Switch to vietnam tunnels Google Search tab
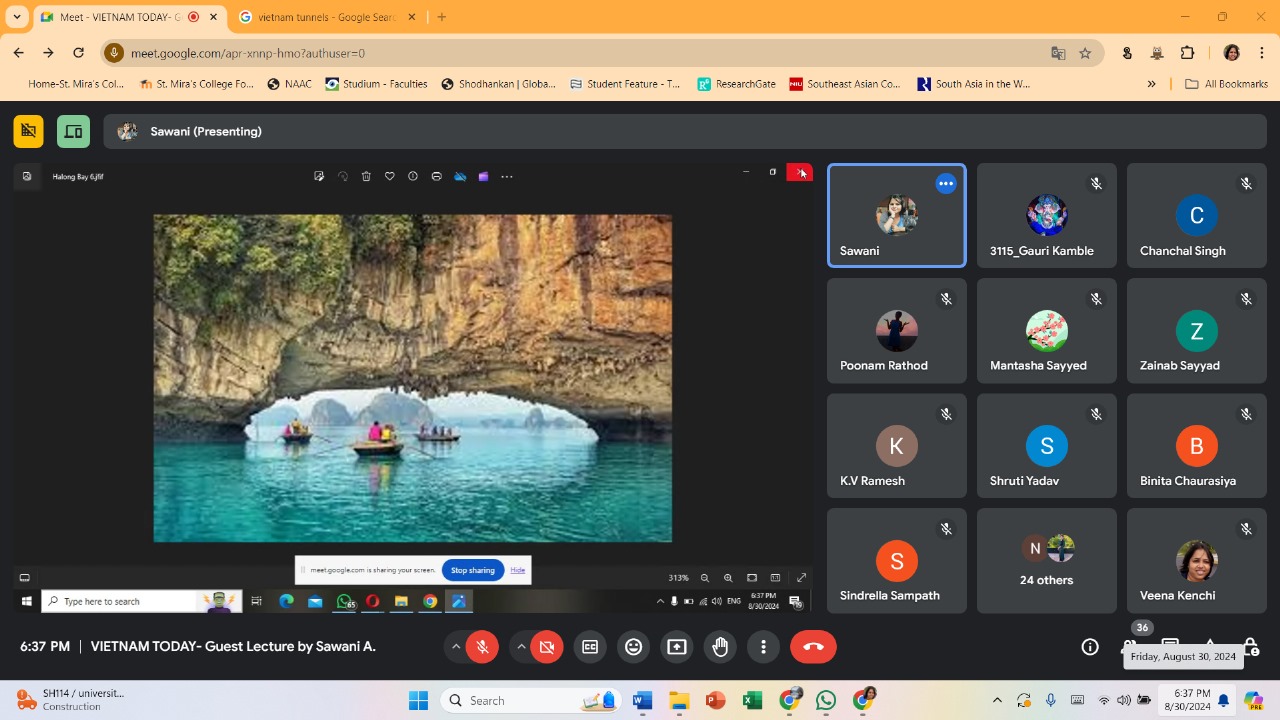1280x720 pixels. pyautogui.click(x=326, y=17)
